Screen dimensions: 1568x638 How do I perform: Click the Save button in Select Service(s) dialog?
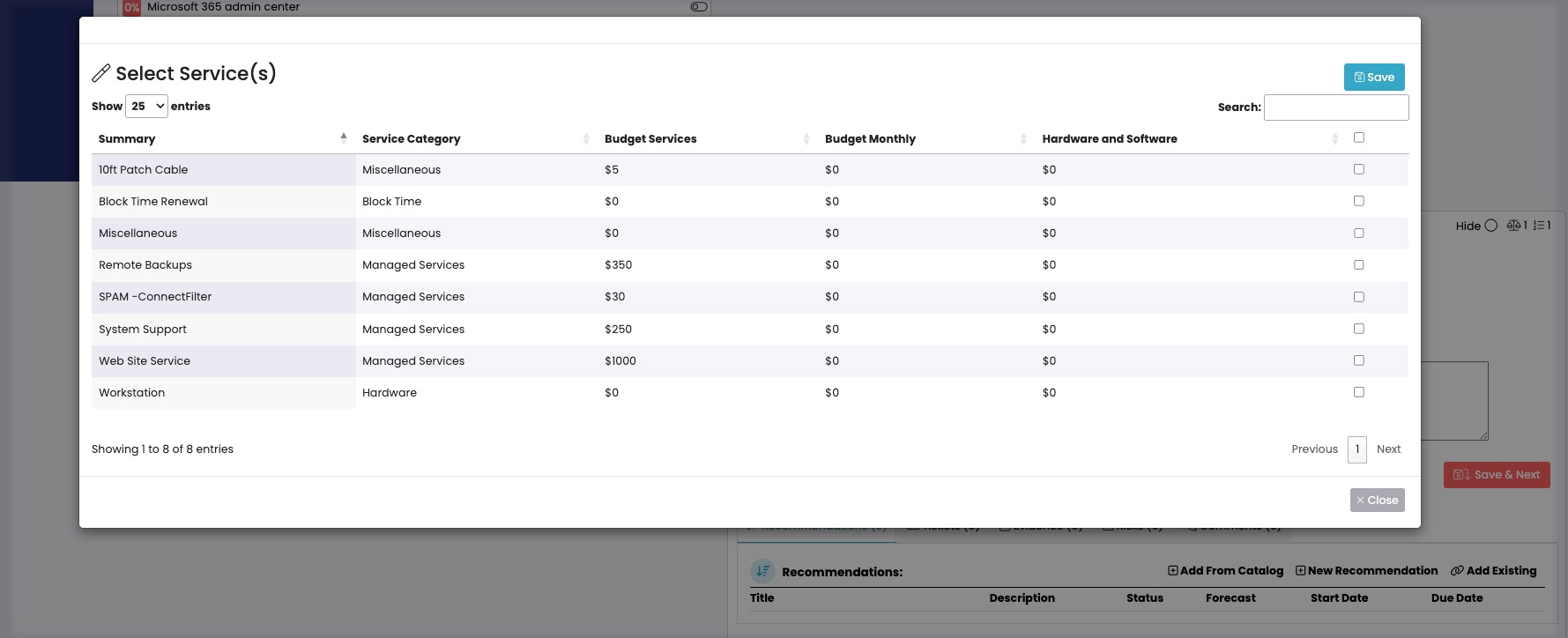[1373, 77]
